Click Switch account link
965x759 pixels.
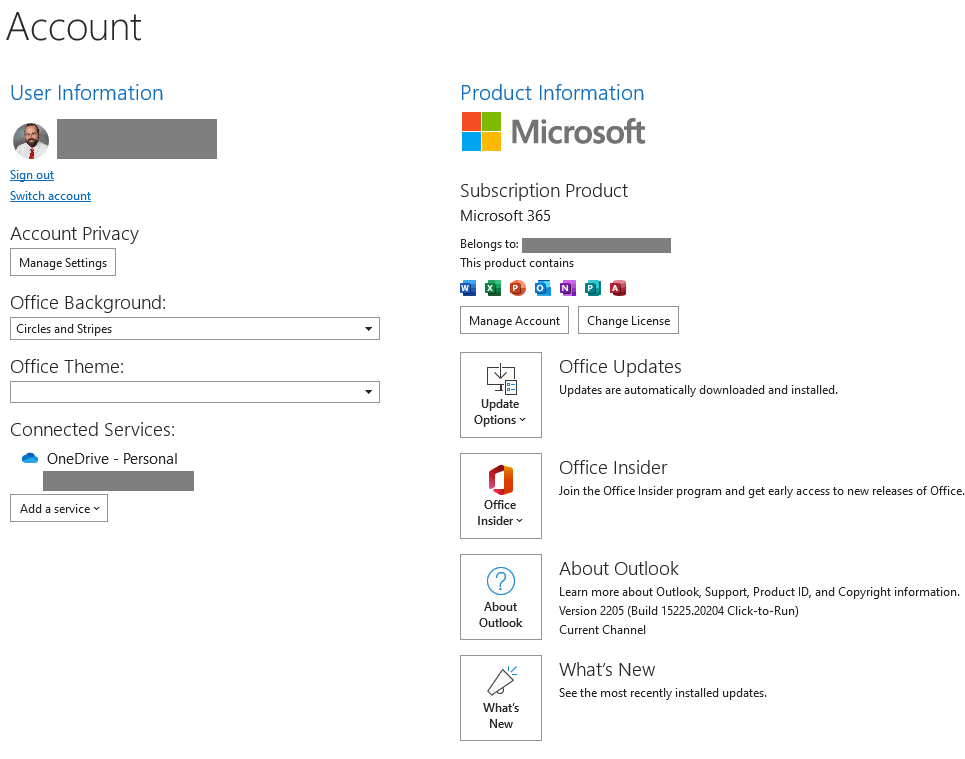click(x=50, y=196)
